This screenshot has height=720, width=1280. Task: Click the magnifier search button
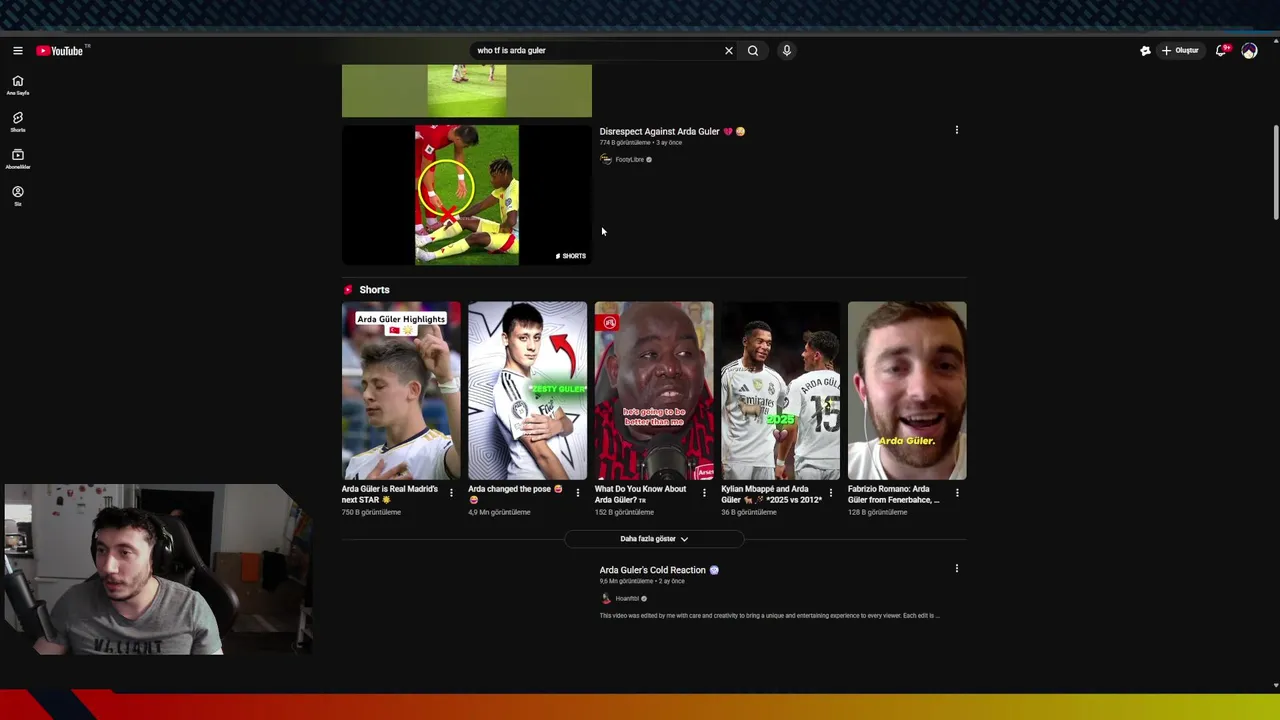[753, 51]
